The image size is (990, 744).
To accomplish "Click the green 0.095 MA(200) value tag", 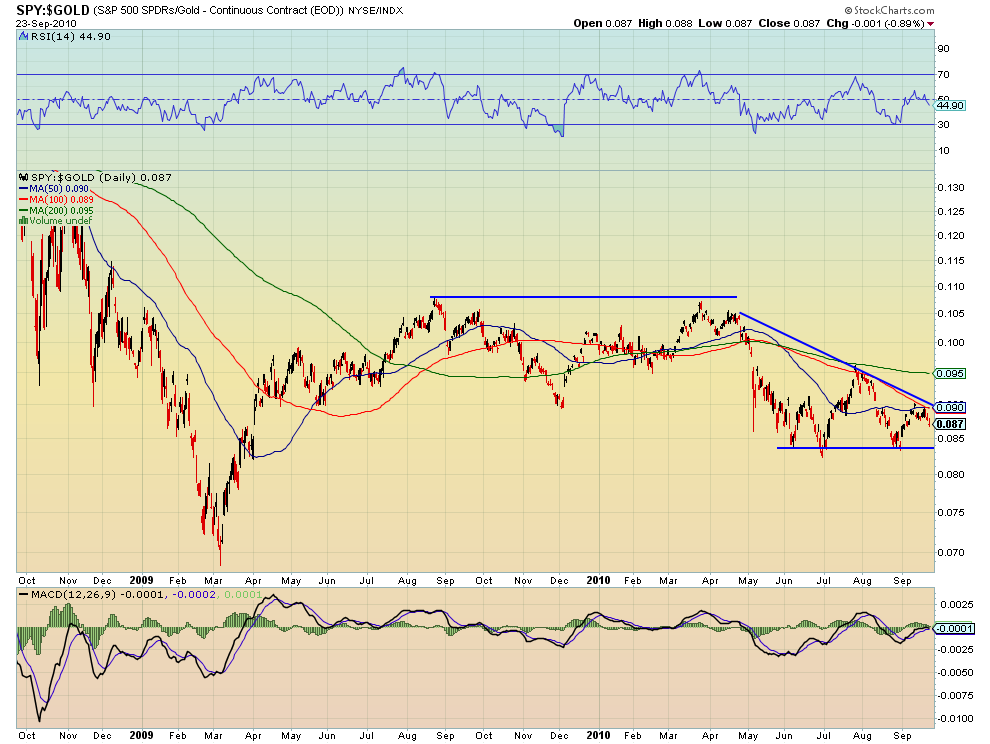I will click(950, 373).
